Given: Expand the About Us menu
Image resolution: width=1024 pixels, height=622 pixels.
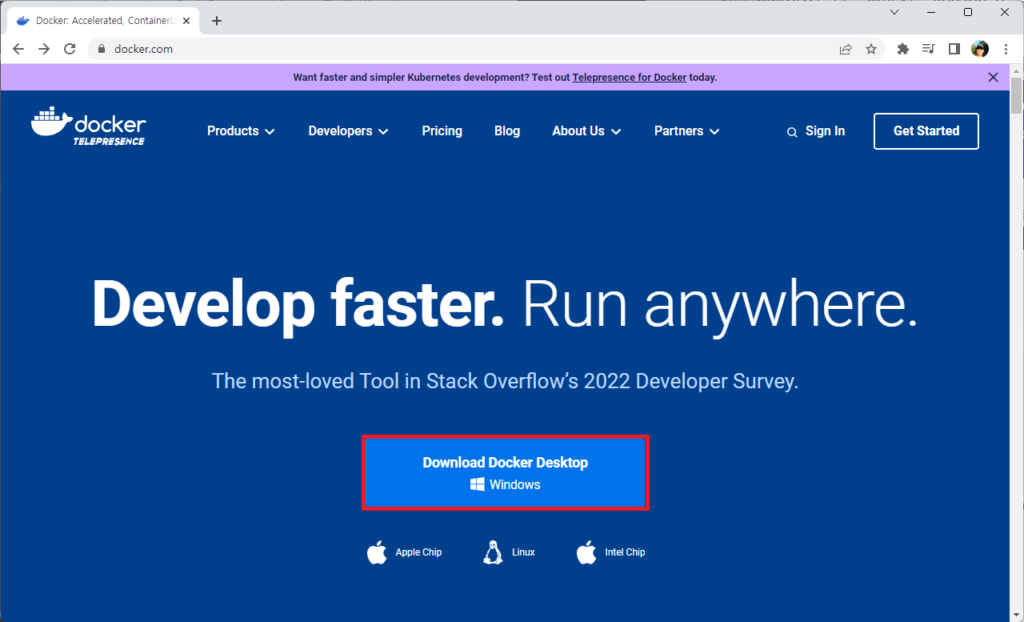Looking at the screenshot, I should pyautogui.click(x=586, y=131).
